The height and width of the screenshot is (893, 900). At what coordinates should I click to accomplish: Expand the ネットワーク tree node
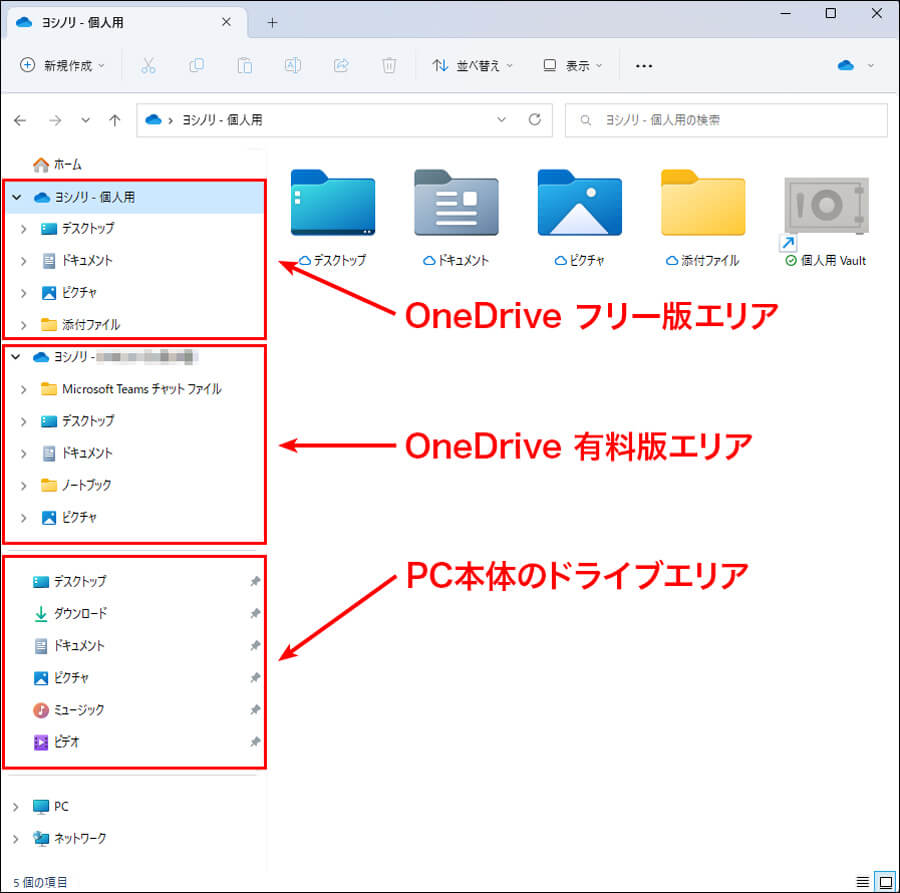point(15,839)
